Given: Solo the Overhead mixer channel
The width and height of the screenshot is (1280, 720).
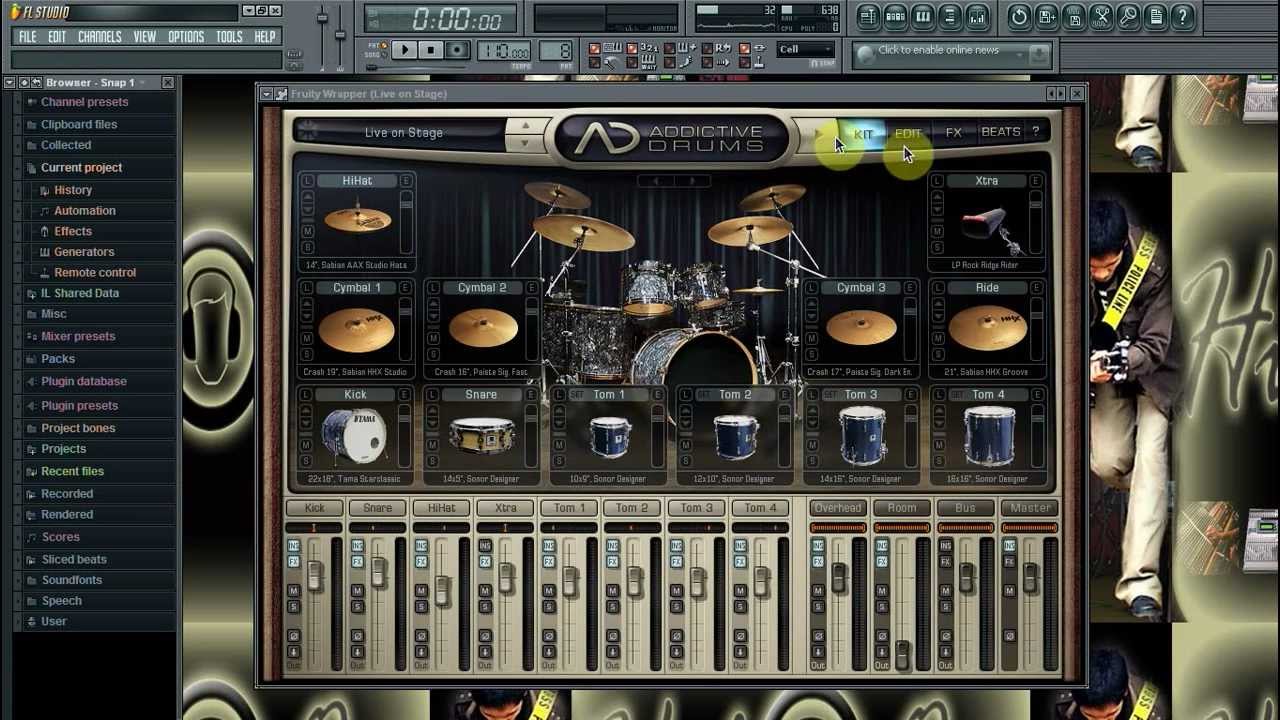Looking at the screenshot, I should 818,607.
